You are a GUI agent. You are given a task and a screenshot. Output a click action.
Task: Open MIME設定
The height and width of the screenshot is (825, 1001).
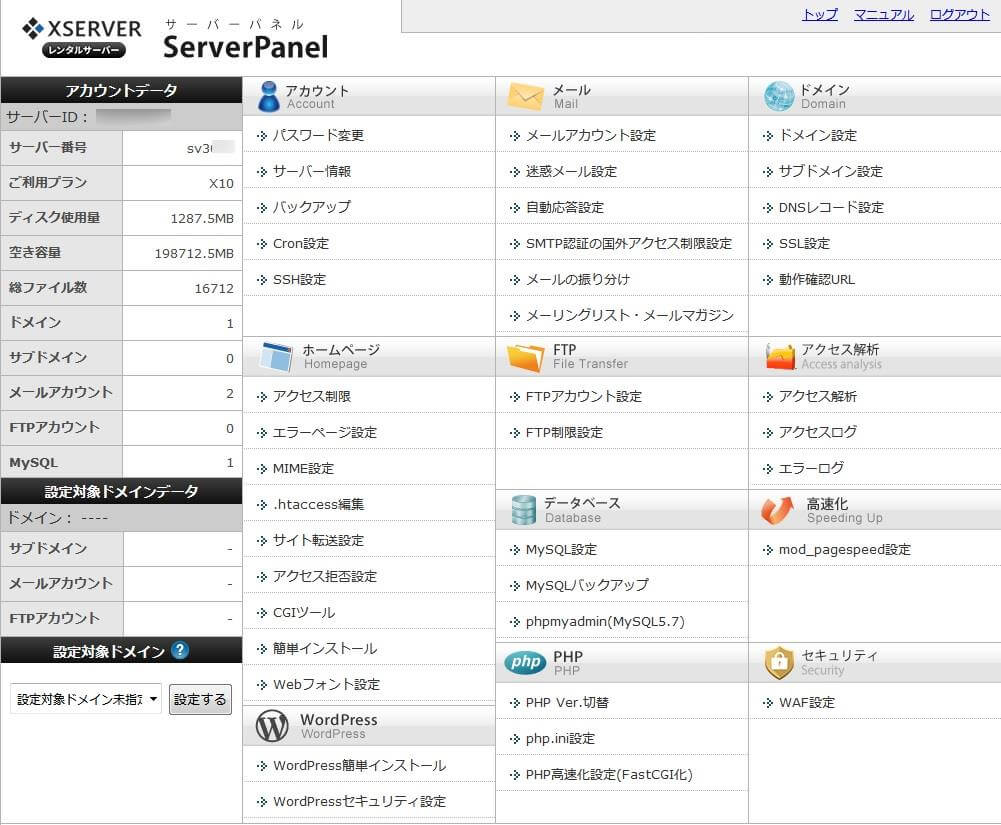[x=303, y=468]
